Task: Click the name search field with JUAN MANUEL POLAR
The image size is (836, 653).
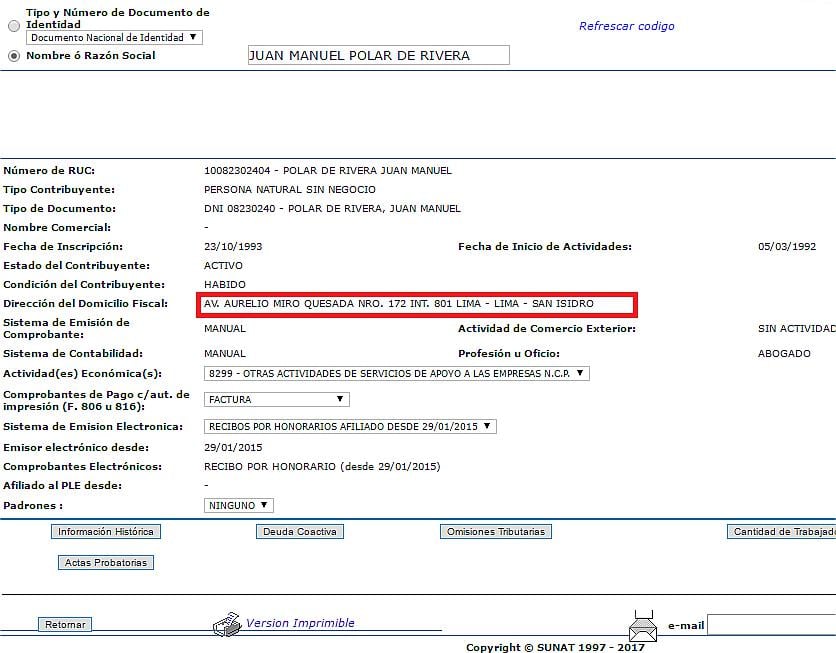Action: click(x=378, y=56)
